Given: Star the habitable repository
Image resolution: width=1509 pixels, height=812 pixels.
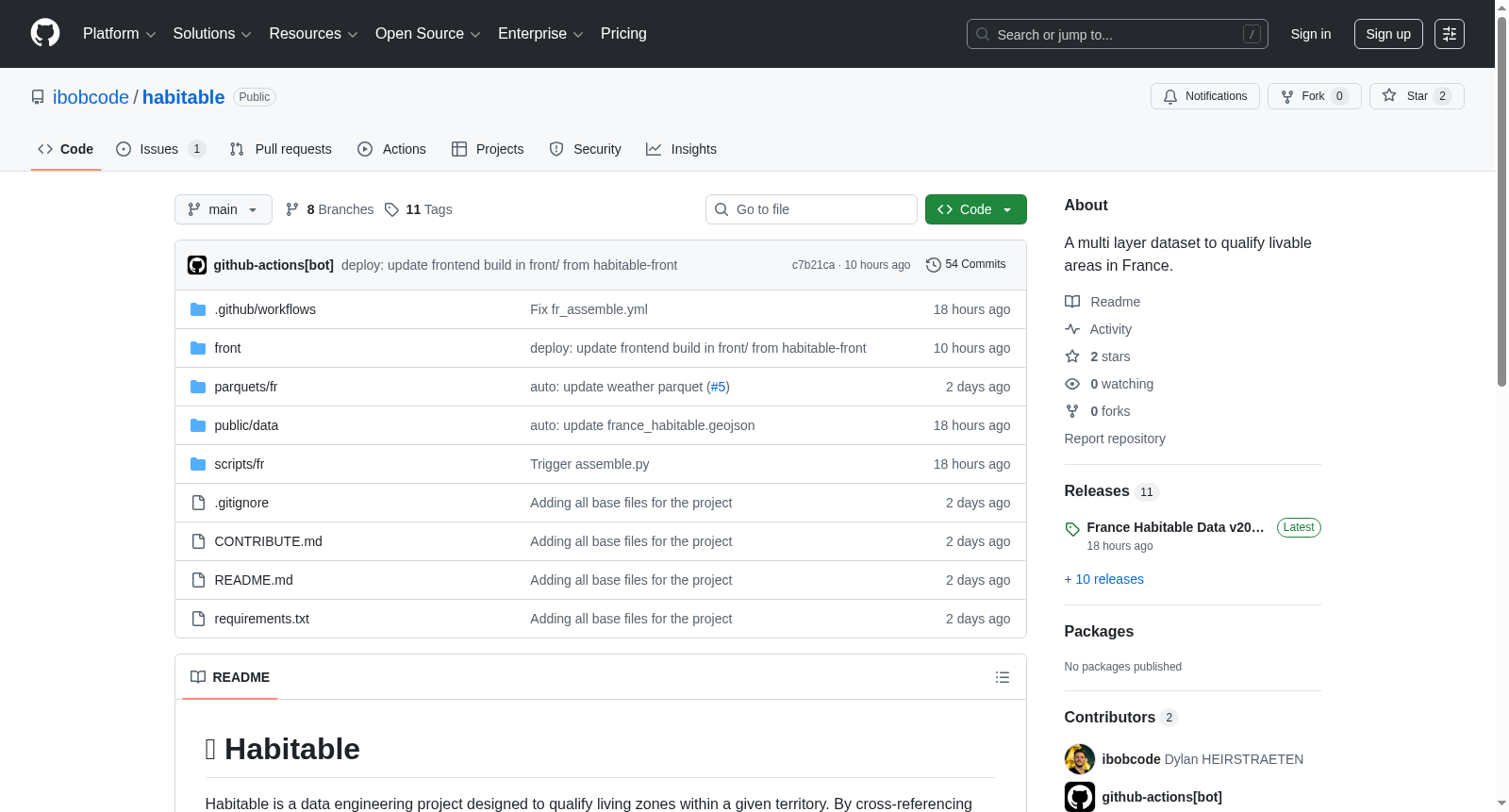Looking at the screenshot, I should 1417,96.
